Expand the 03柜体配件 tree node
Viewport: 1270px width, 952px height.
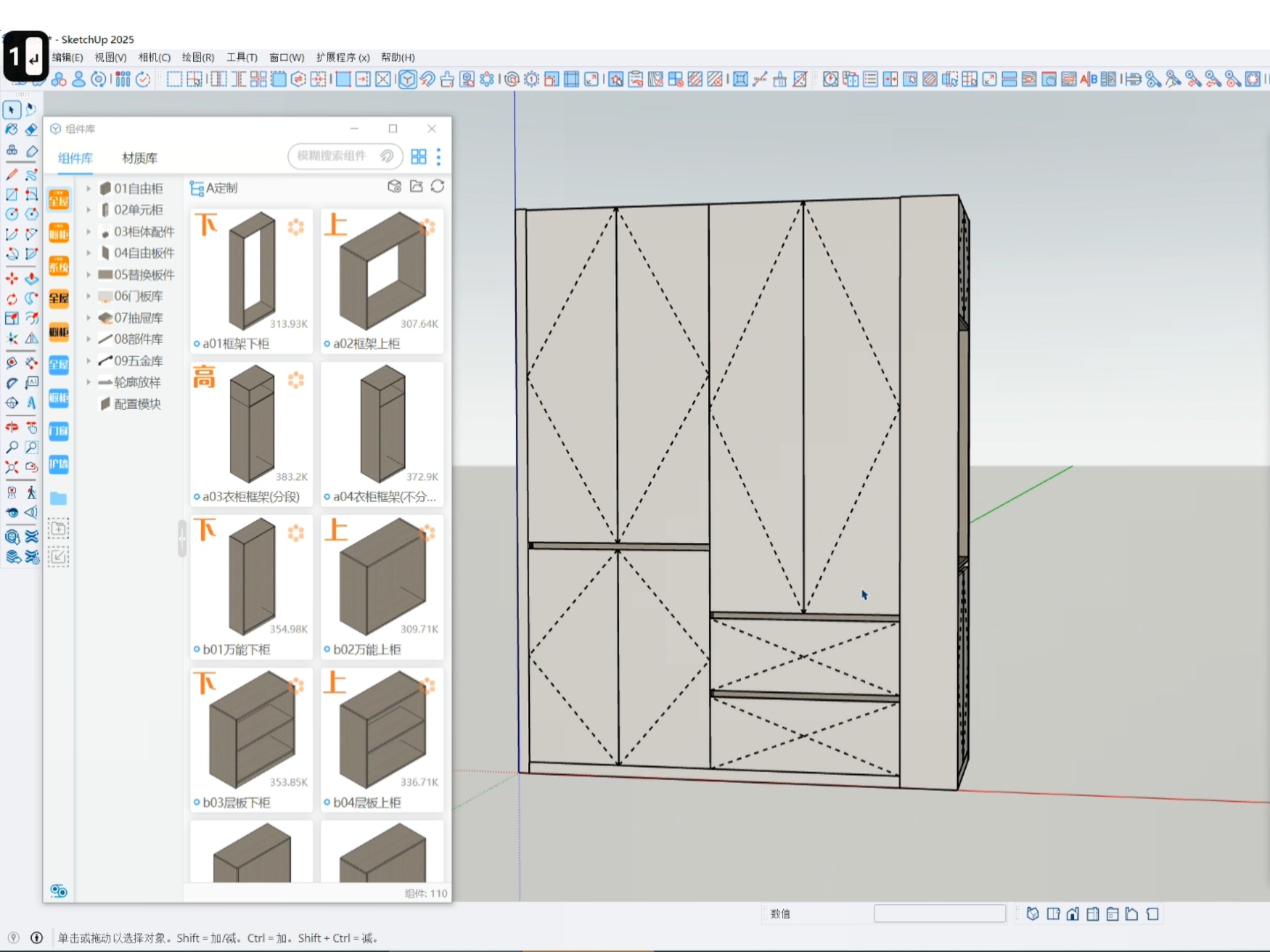pyautogui.click(x=89, y=231)
